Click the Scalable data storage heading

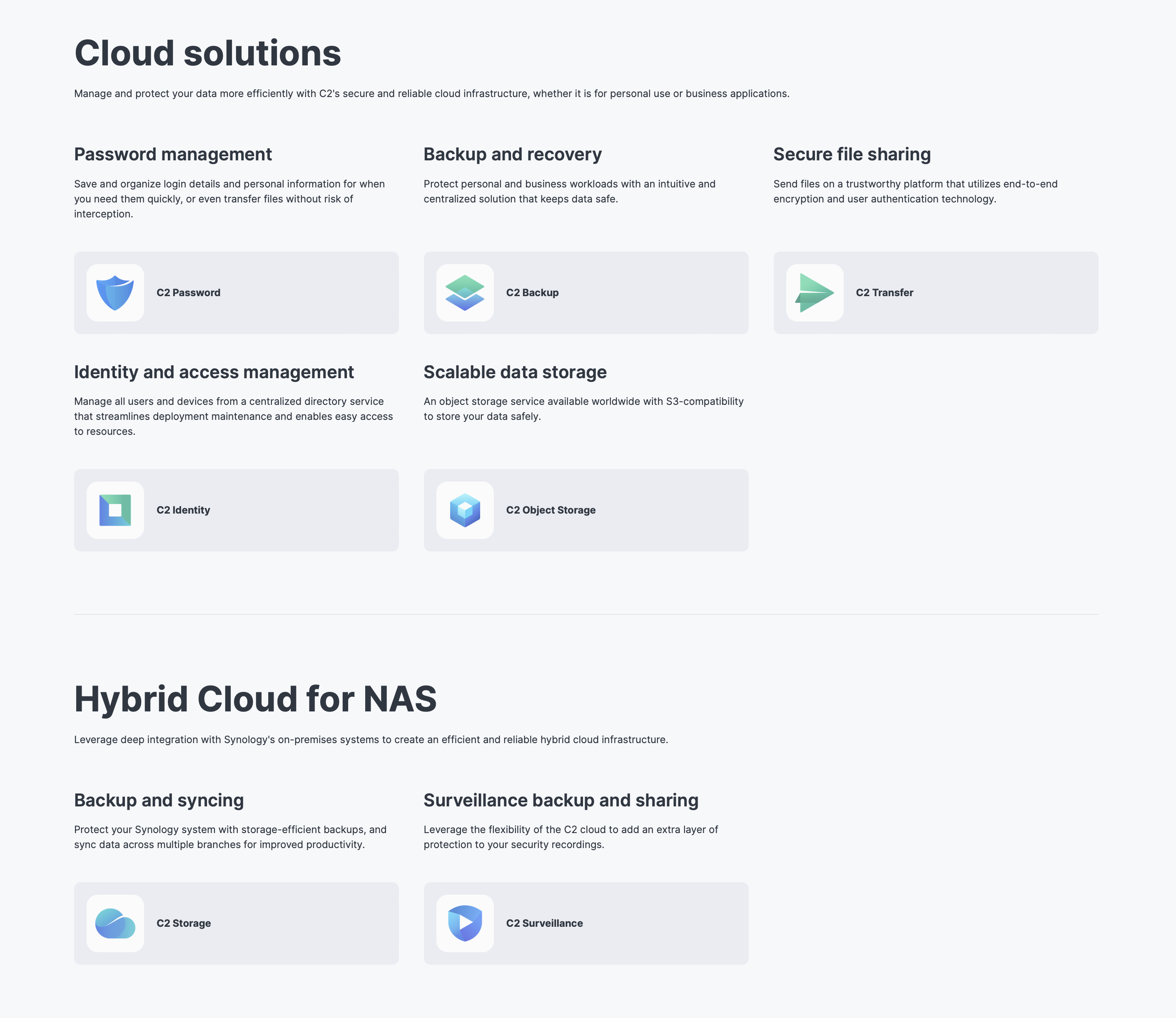(x=516, y=372)
